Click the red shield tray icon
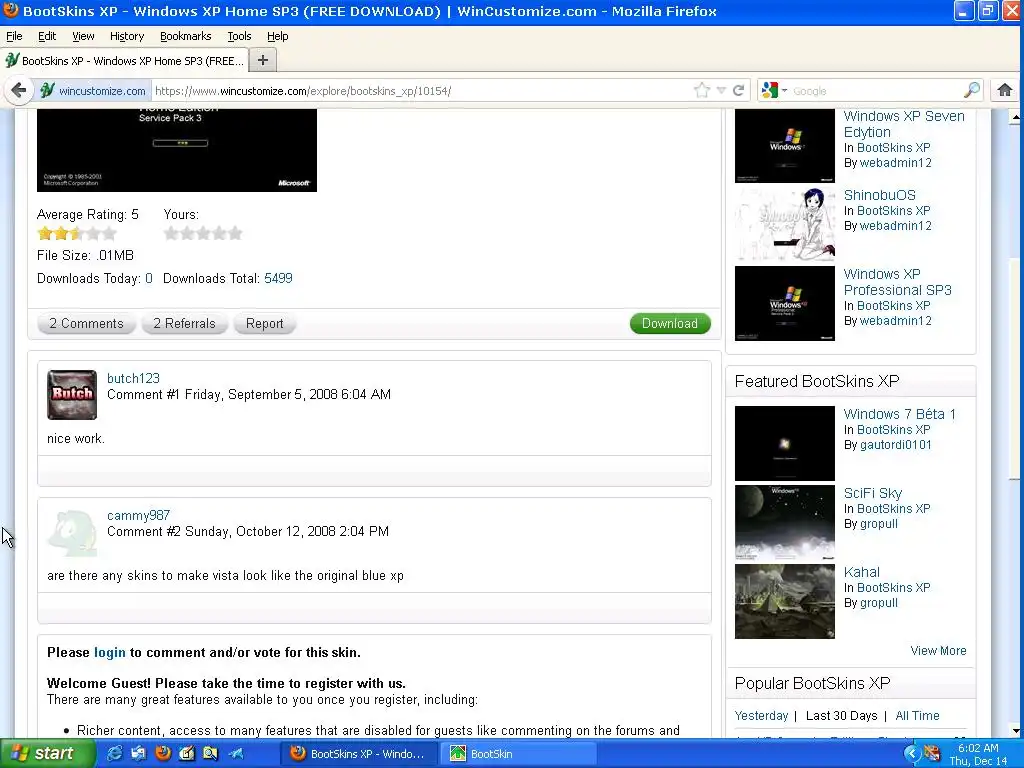The height and width of the screenshot is (768, 1024). [x=932, y=754]
